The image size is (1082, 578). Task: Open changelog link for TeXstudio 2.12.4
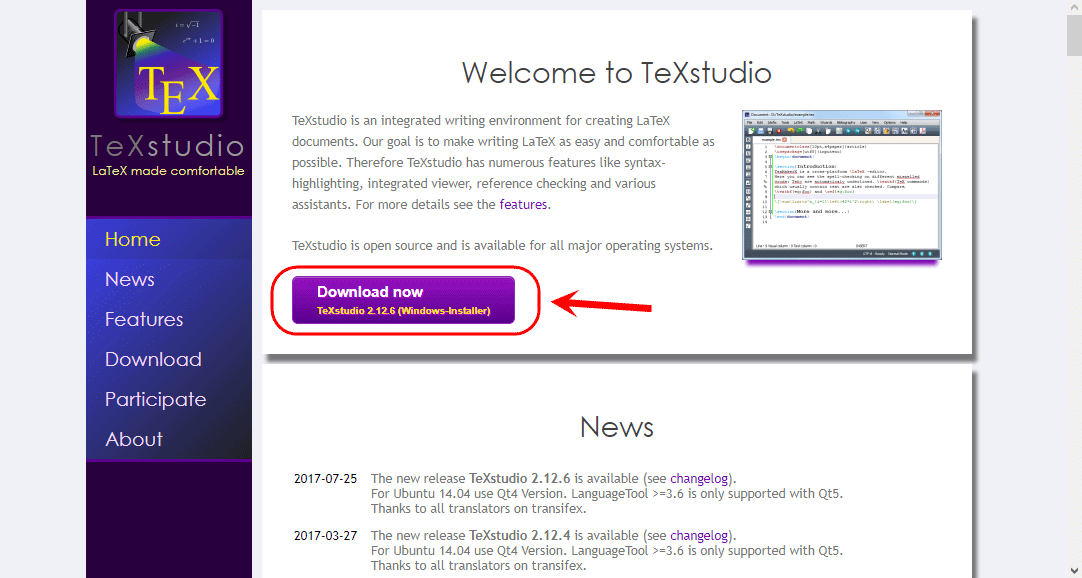[x=699, y=535]
